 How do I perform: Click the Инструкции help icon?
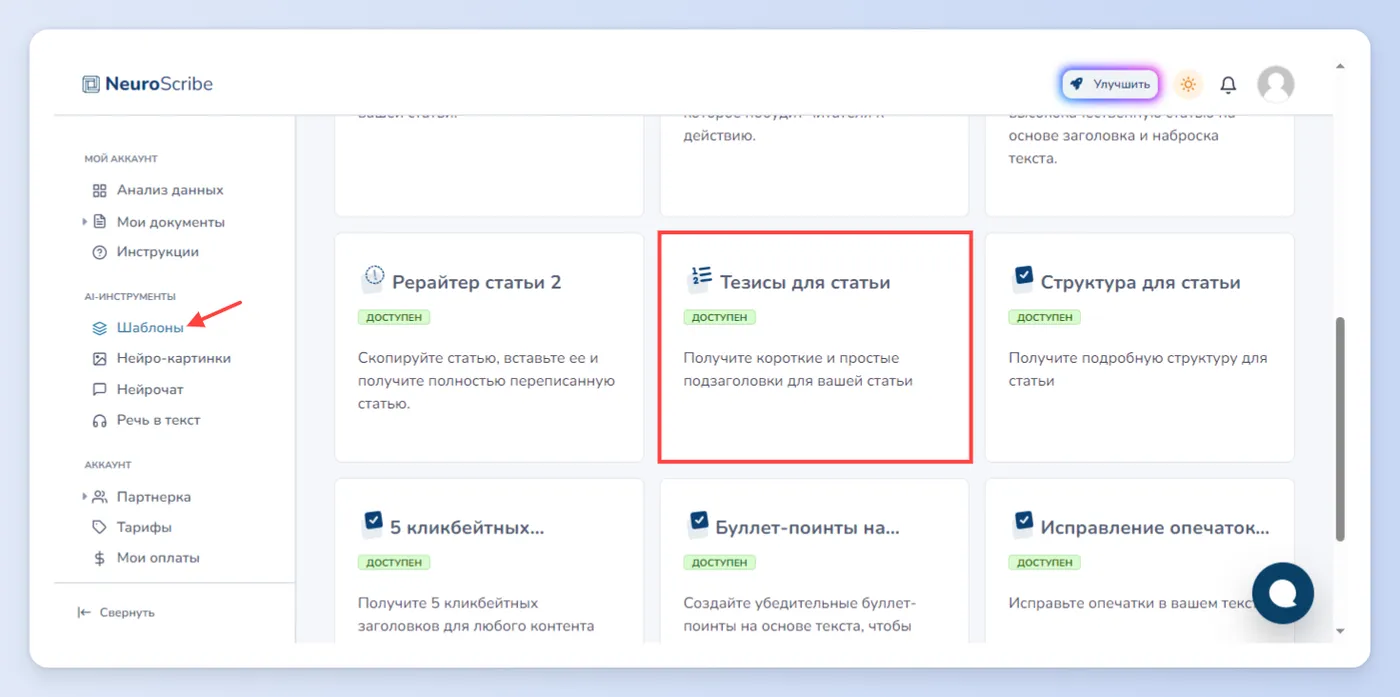(x=99, y=252)
